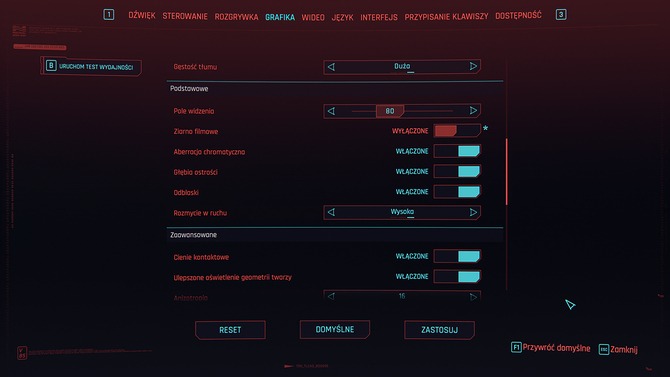Viewport: 670px width, 377px height.
Task: Click right arrow for Anizotropia
Action: pyautogui.click(x=473, y=297)
